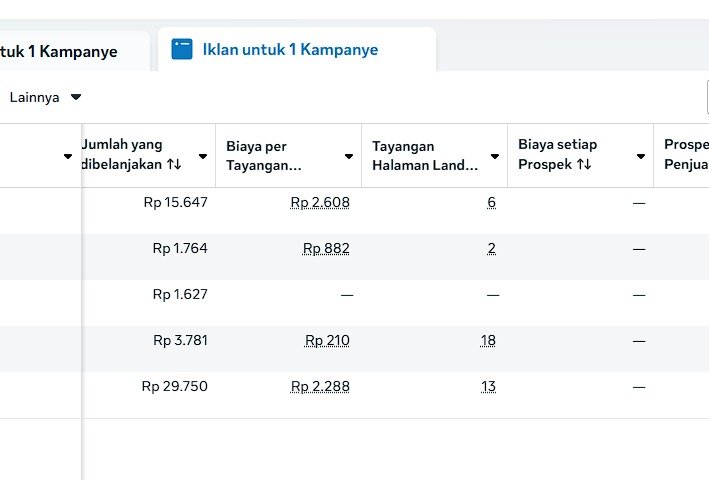
Task: Switch to the Iklan untuk 1 Kampanye tab
Action: click(290, 49)
